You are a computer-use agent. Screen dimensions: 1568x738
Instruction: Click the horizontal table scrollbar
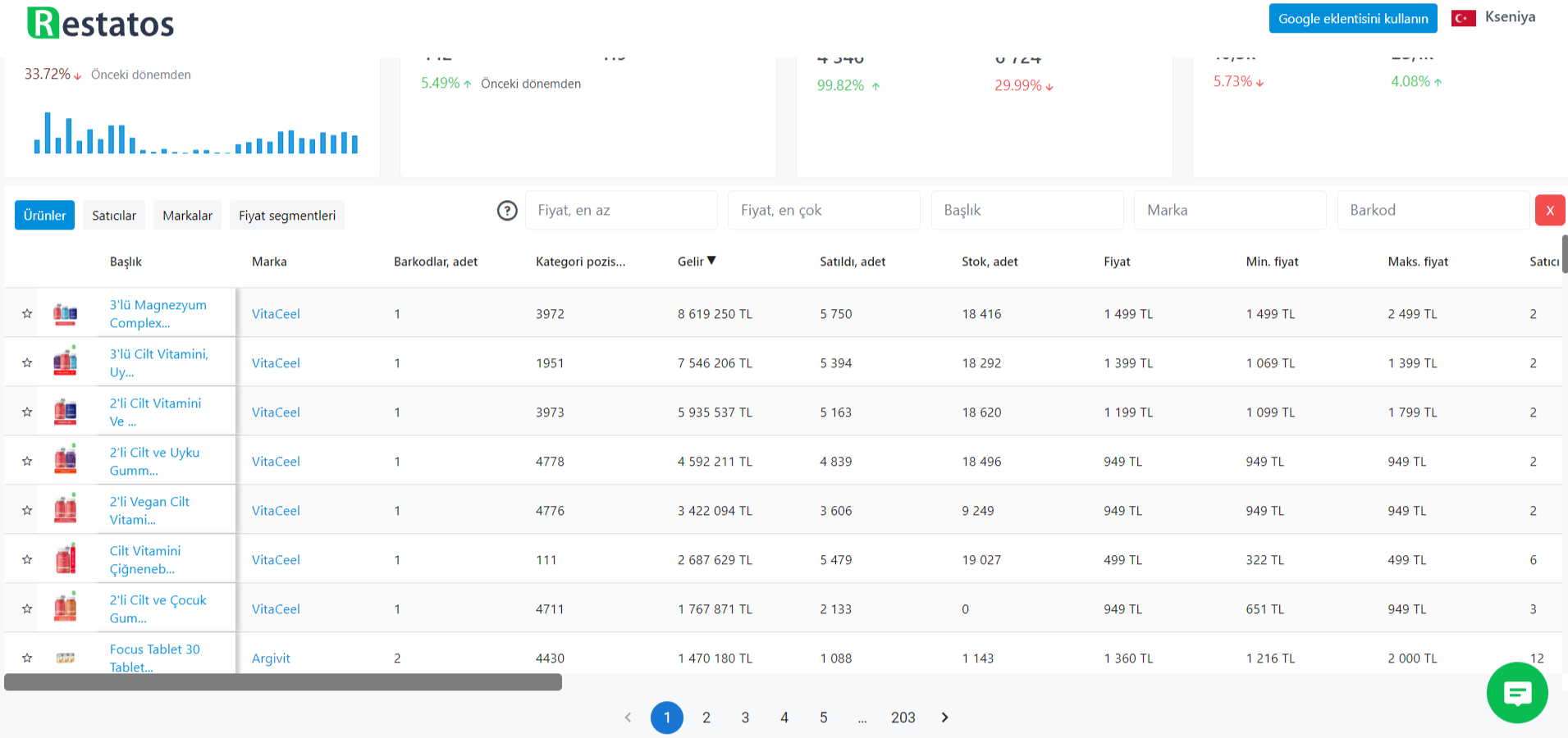pos(283,682)
